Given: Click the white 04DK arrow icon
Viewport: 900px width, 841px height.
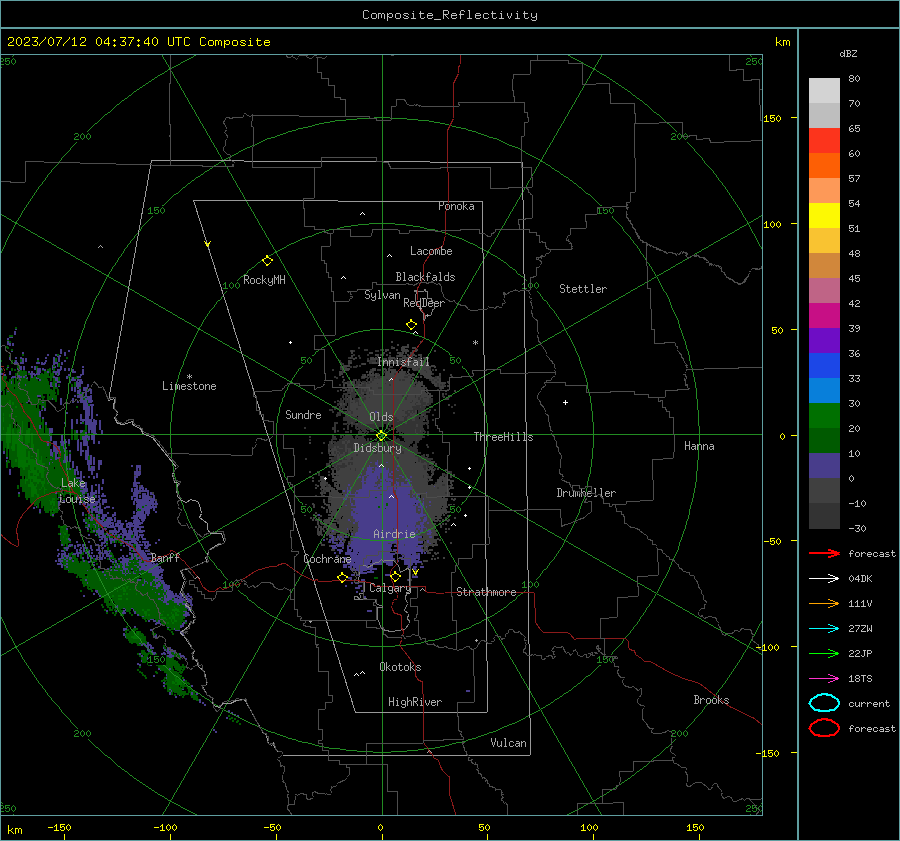Looking at the screenshot, I should click(x=824, y=579).
